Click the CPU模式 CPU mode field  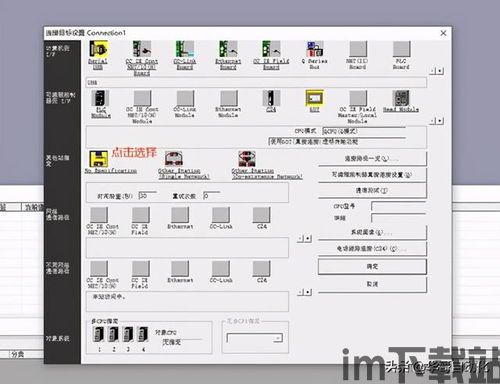point(364,131)
